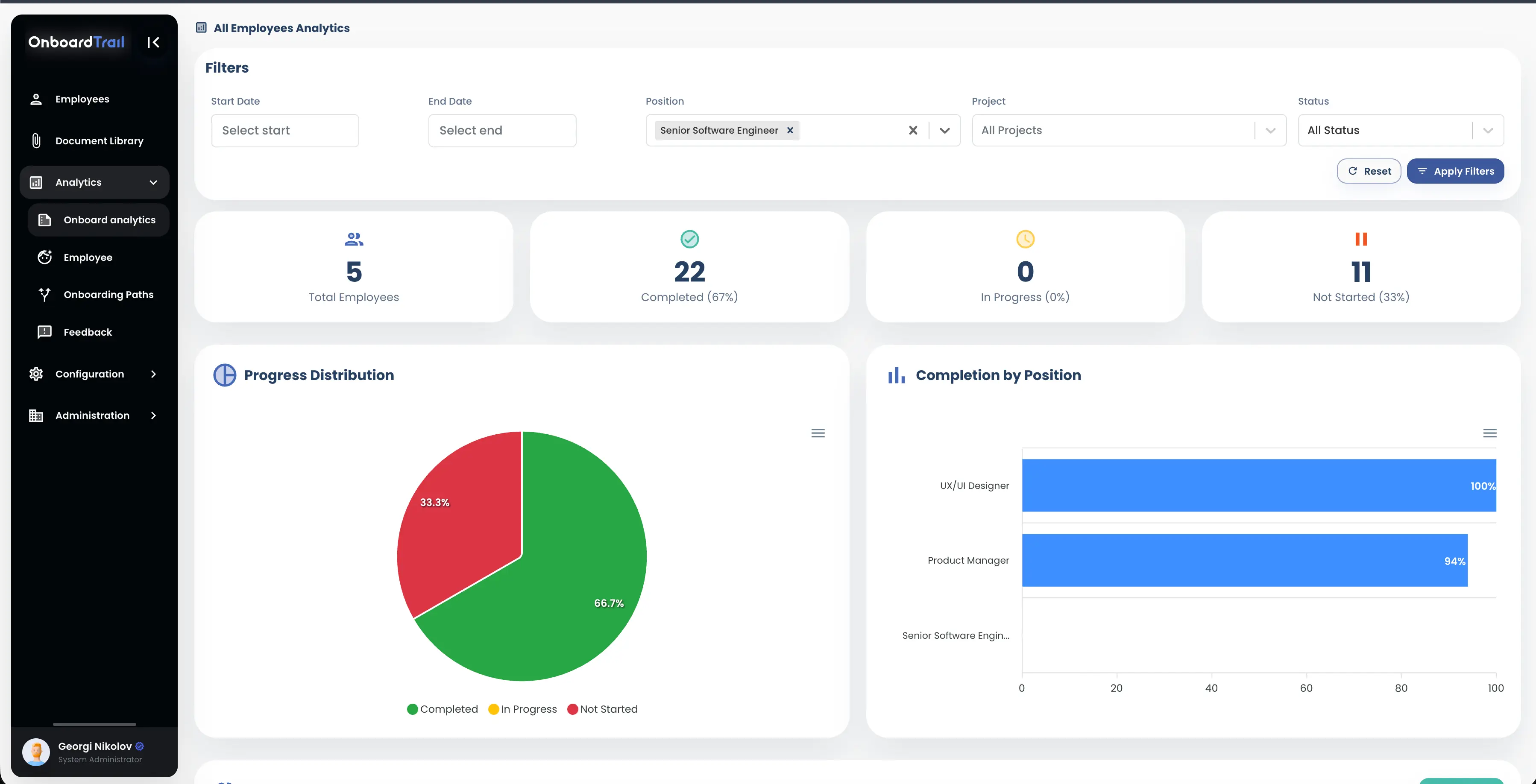Open the Progress Distribution chart menu
Image resolution: width=1536 pixels, height=784 pixels.
(818, 433)
